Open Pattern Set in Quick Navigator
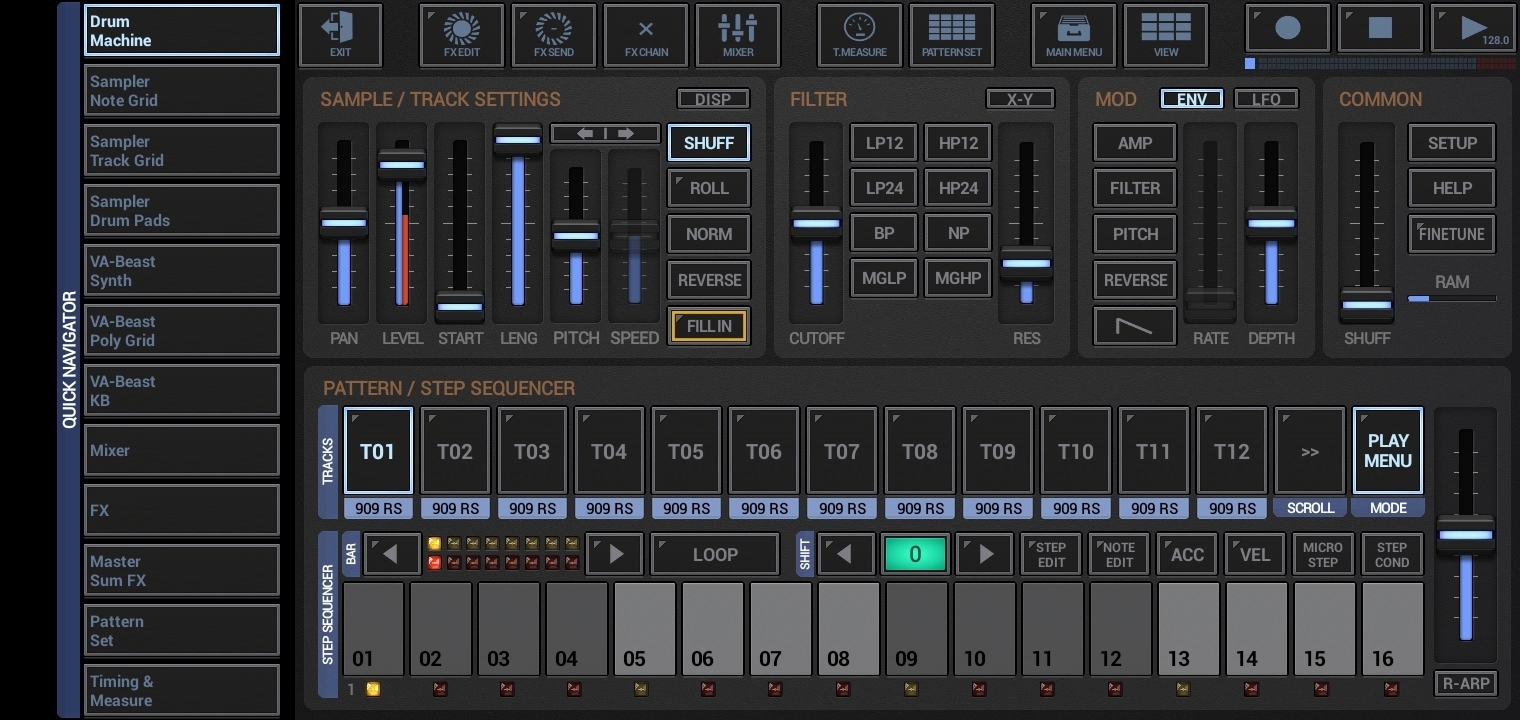Viewport: 1520px width, 720px height. coord(182,631)
